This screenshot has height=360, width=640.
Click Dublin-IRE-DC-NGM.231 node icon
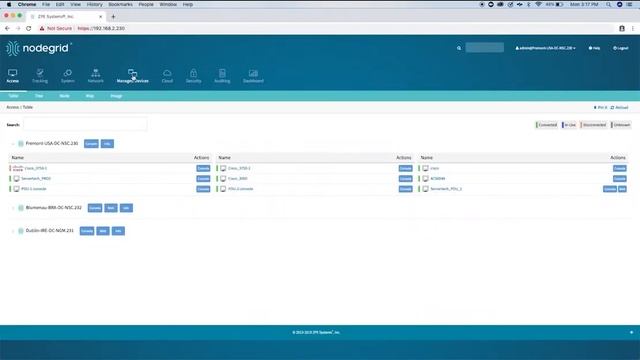[21, 231]
